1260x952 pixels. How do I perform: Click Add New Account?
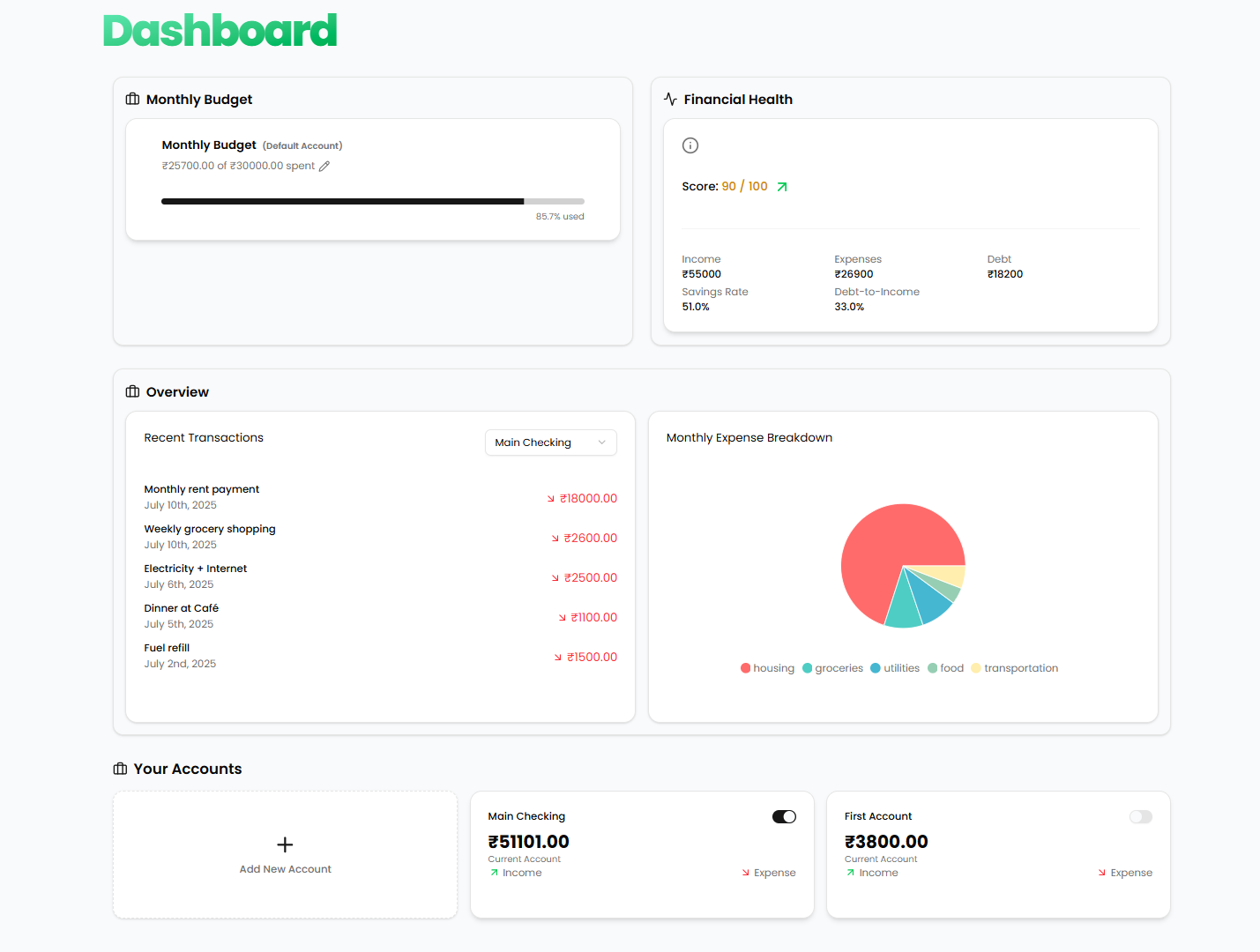pyautogui.click(x=284, y=855)
